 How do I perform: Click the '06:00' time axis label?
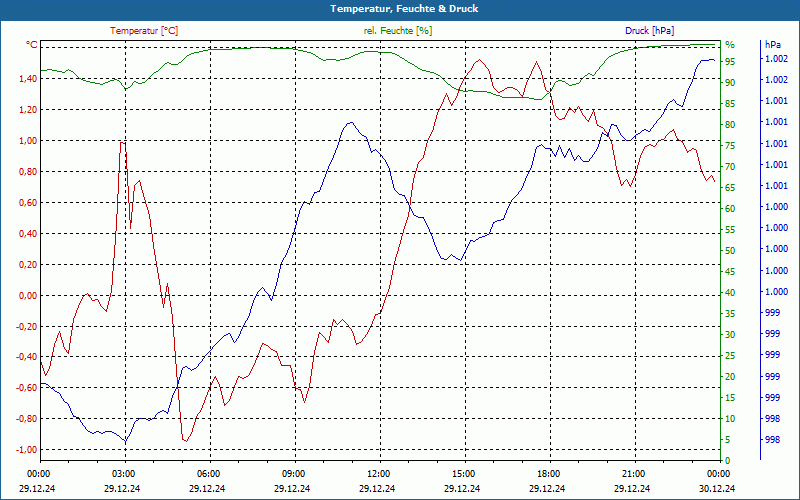(207, 473)
